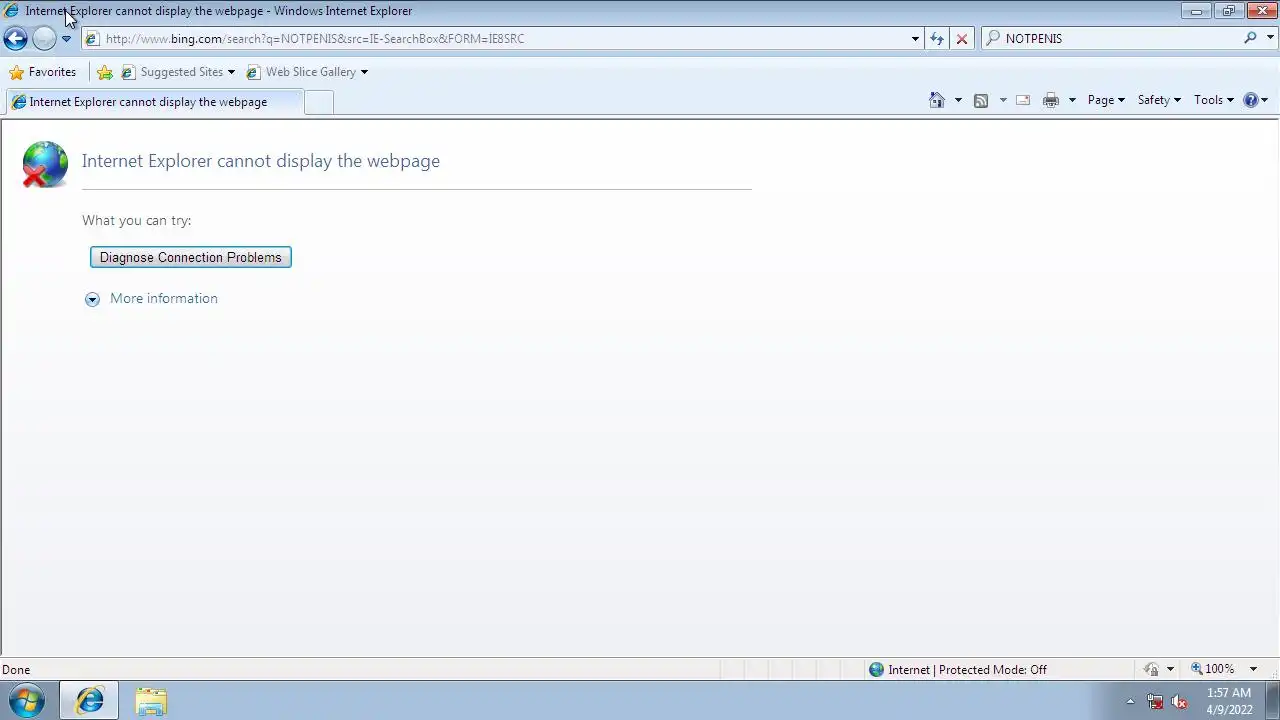The image size is (1280, 720).
Task: Open the Tools menu
Action: tap(1214, 100)
